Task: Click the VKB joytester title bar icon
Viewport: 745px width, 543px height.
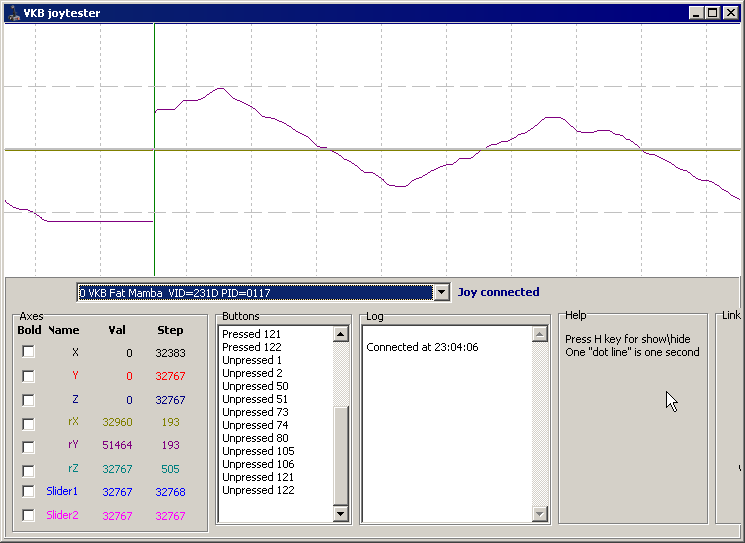Action: (13, 13)
